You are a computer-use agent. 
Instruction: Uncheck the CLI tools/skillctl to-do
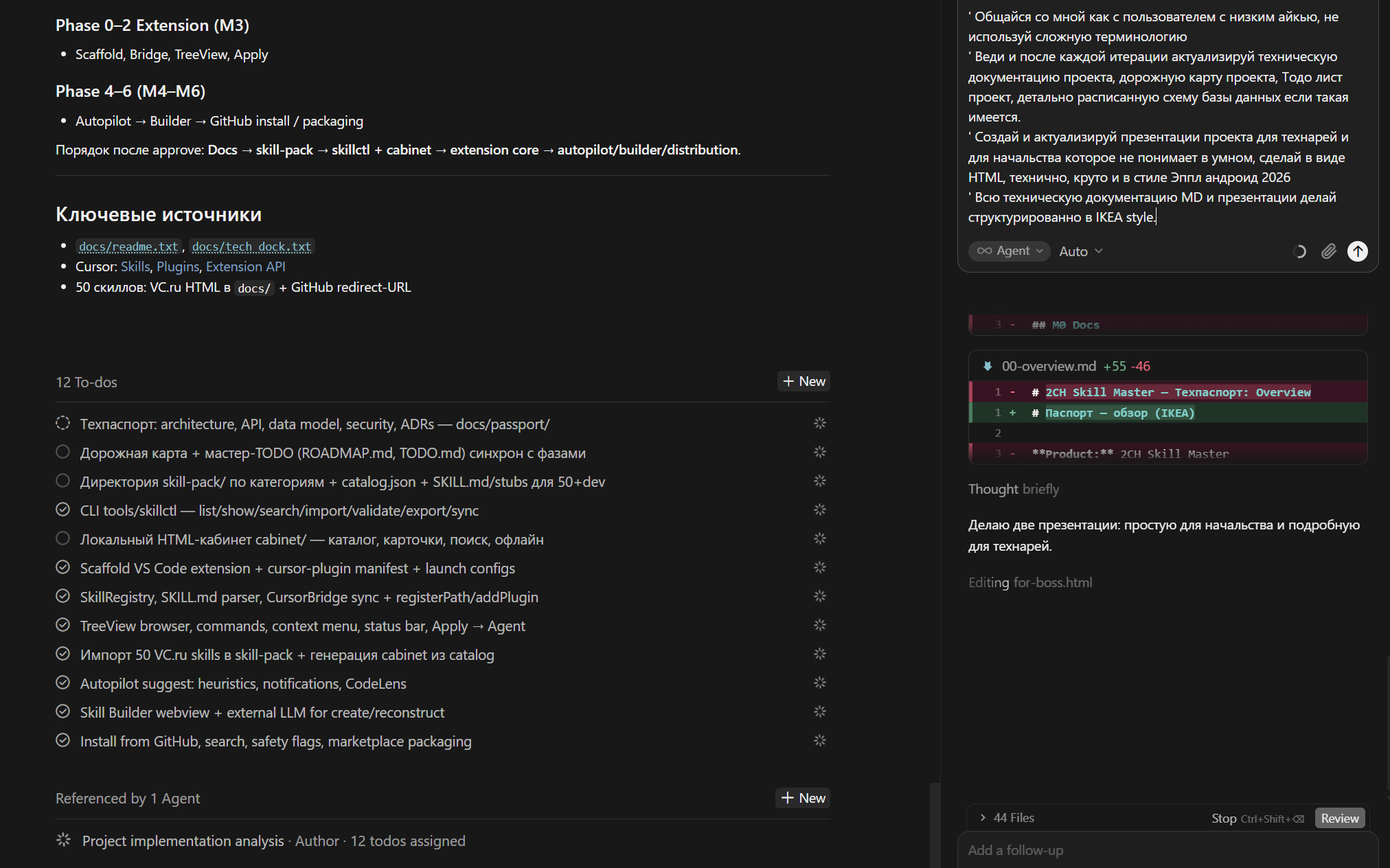coord(62,510)
